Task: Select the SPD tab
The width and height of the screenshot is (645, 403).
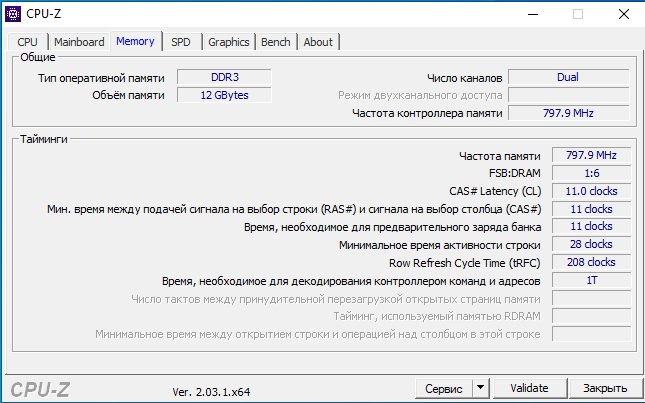Action: (180, 42)
